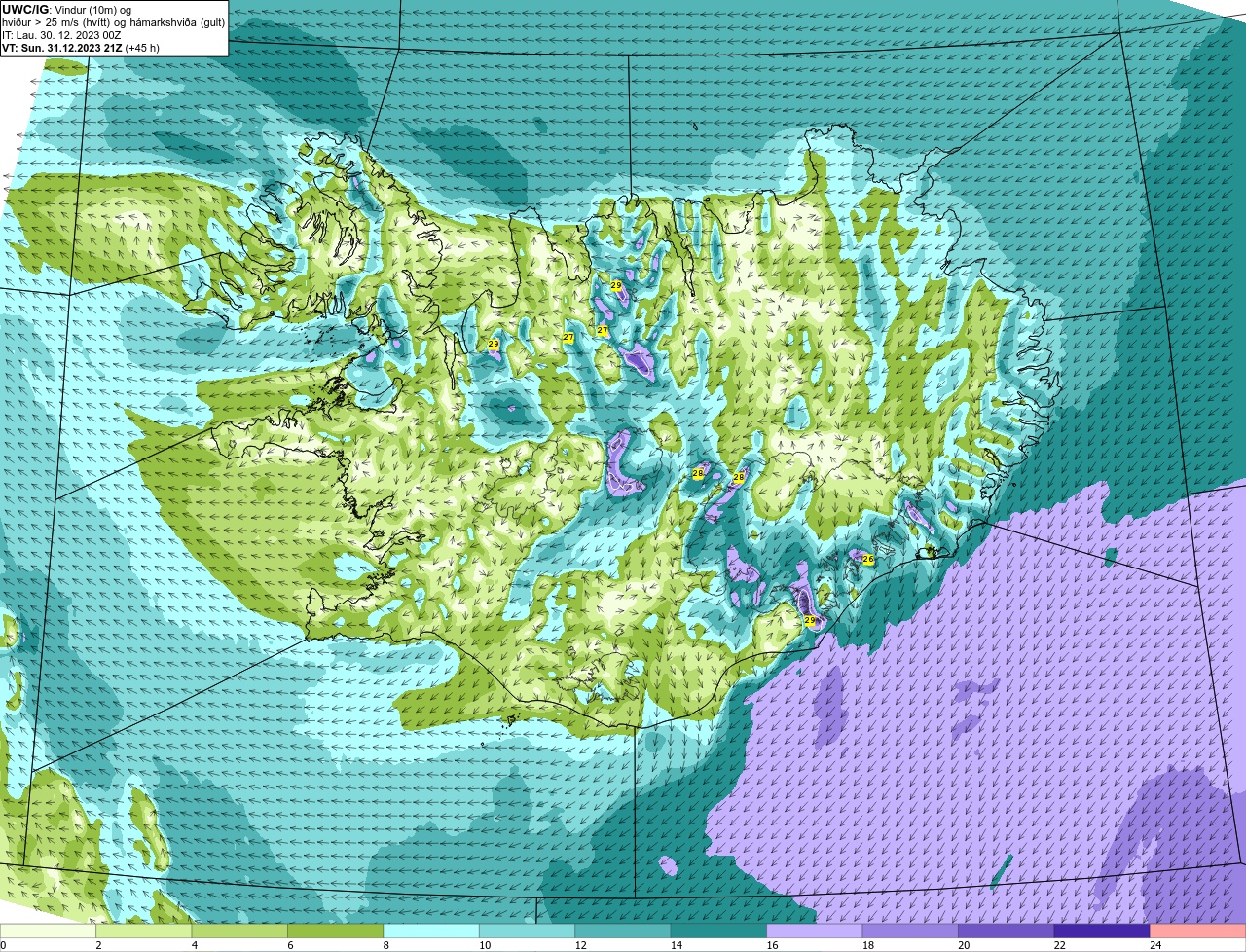Click the legend tick label '8'
Image resolution: width=1246 pixels, height=952 pixels.
click(385, 944)
